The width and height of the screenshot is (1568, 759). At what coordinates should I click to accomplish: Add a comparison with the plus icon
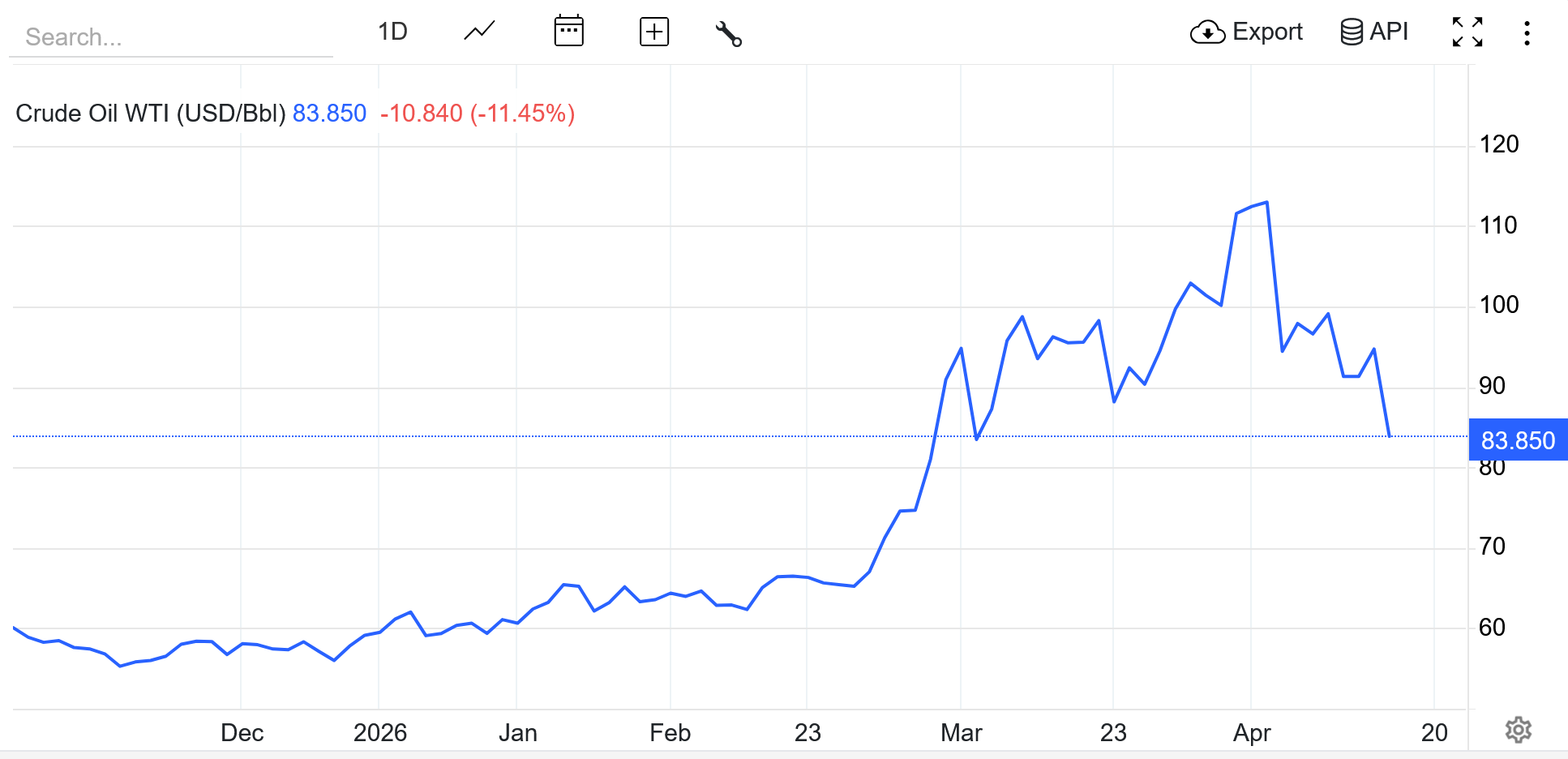point(654,32)
